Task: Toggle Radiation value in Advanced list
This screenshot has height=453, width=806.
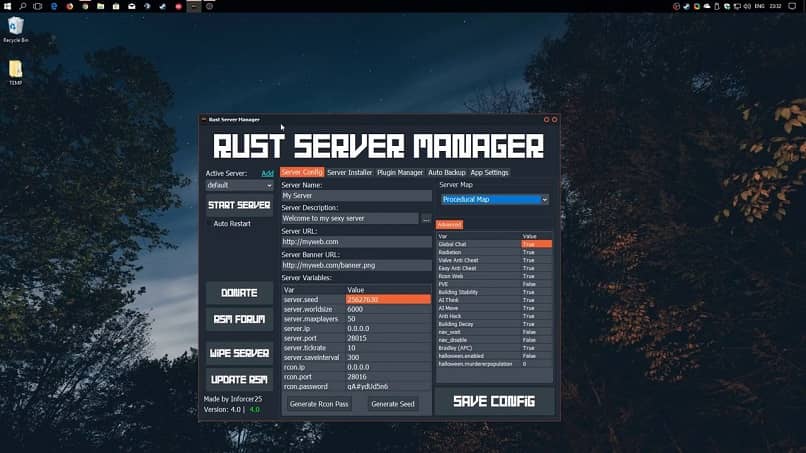Action: click(x=536, y=252)
